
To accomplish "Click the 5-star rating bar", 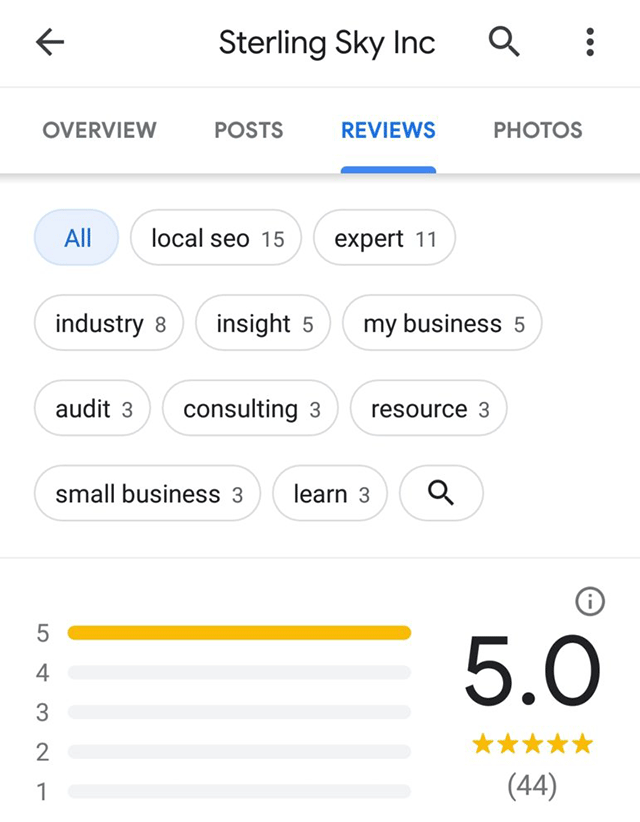I will pyautogui.click(x=239, y=633).
